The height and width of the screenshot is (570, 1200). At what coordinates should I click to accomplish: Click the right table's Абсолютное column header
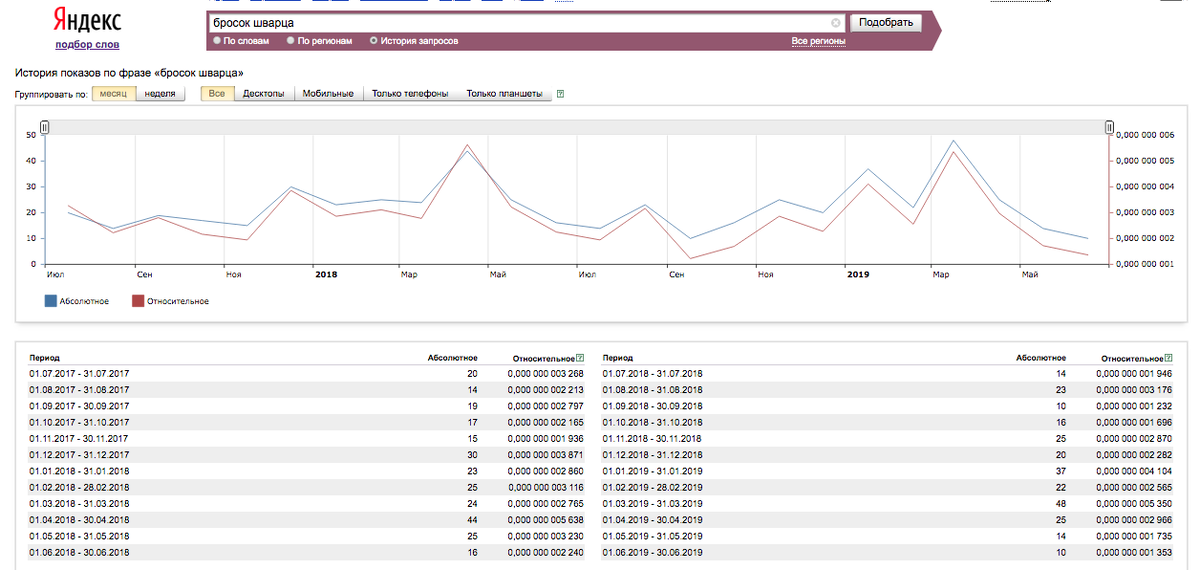click(x=1041, y=357)
